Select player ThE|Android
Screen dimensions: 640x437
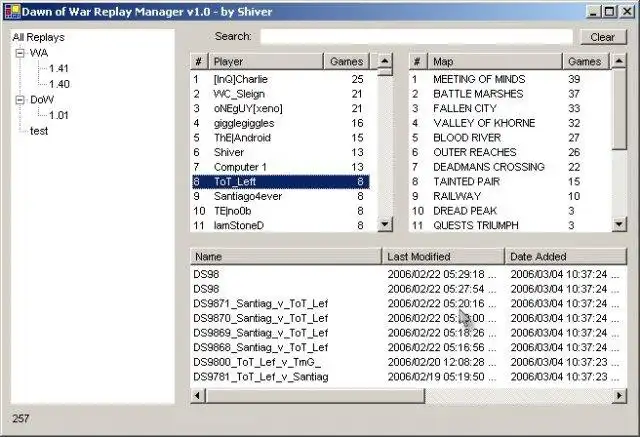(281, 138)
